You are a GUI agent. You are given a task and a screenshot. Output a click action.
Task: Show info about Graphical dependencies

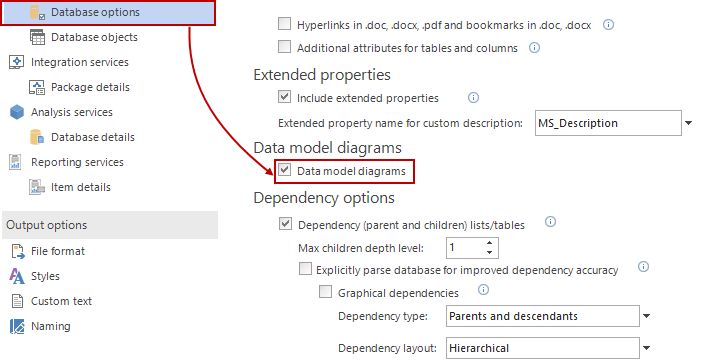(x=483, y=290)
